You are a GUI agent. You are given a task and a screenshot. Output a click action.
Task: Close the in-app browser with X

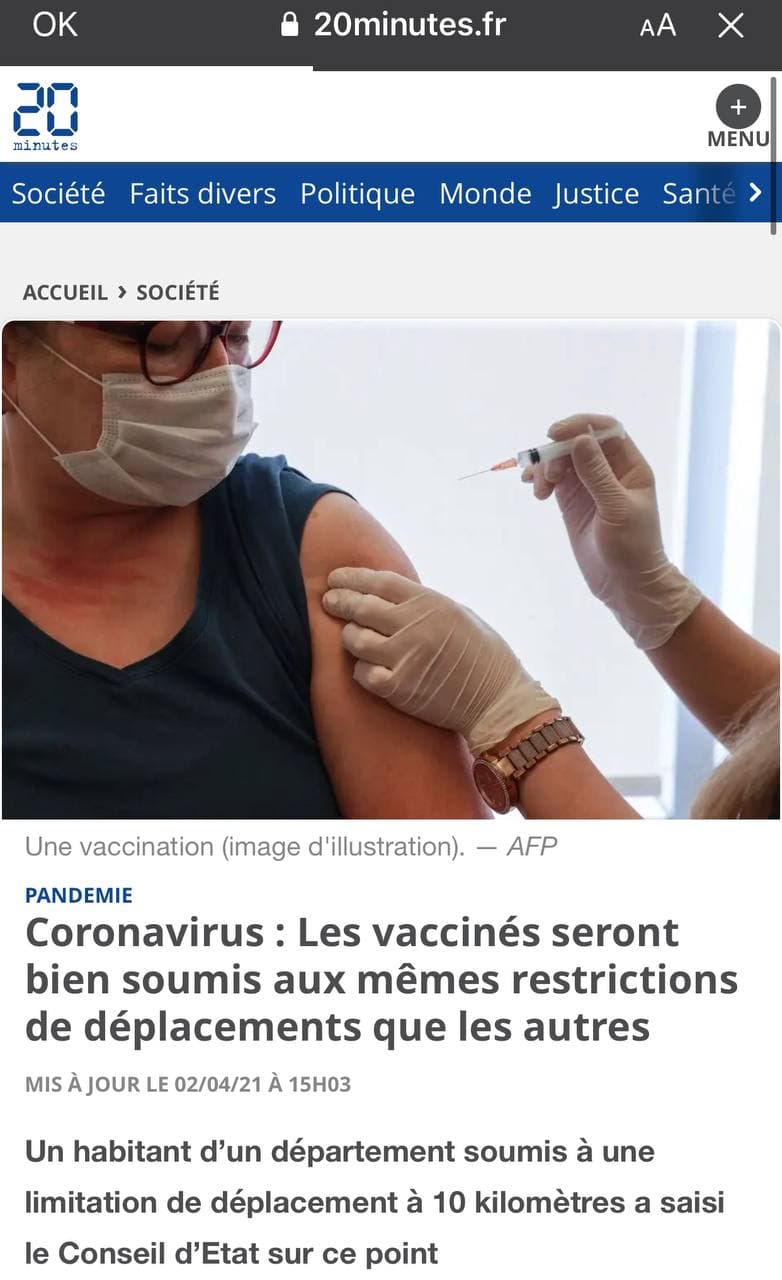731,26
